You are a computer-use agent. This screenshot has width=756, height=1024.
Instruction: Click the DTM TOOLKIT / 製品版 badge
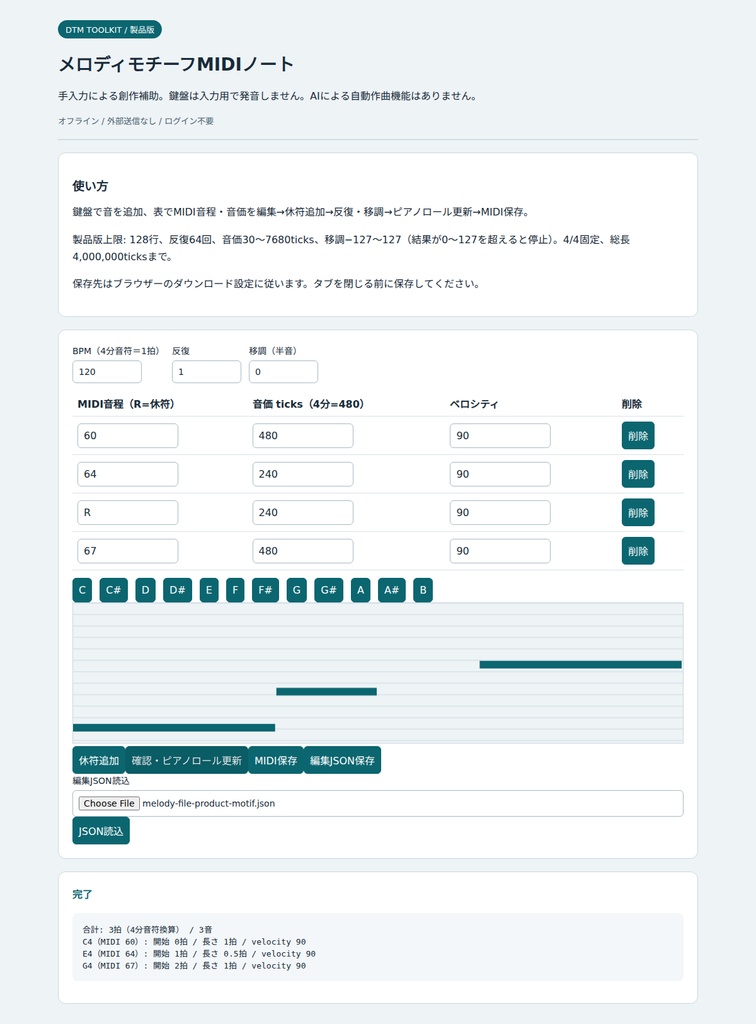pyautogui.click(x=110, y=29)
